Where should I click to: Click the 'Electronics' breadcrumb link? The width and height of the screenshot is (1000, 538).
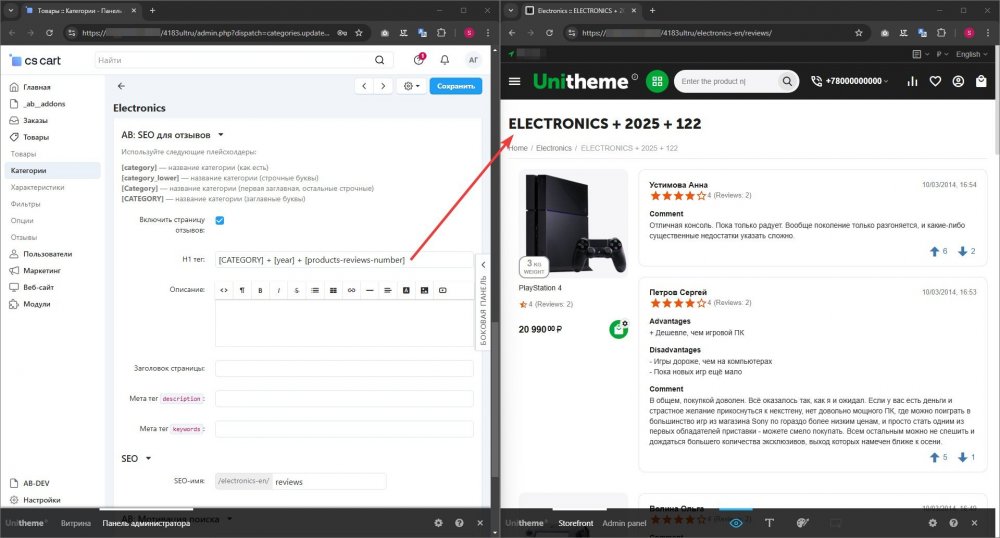point(553,148)
